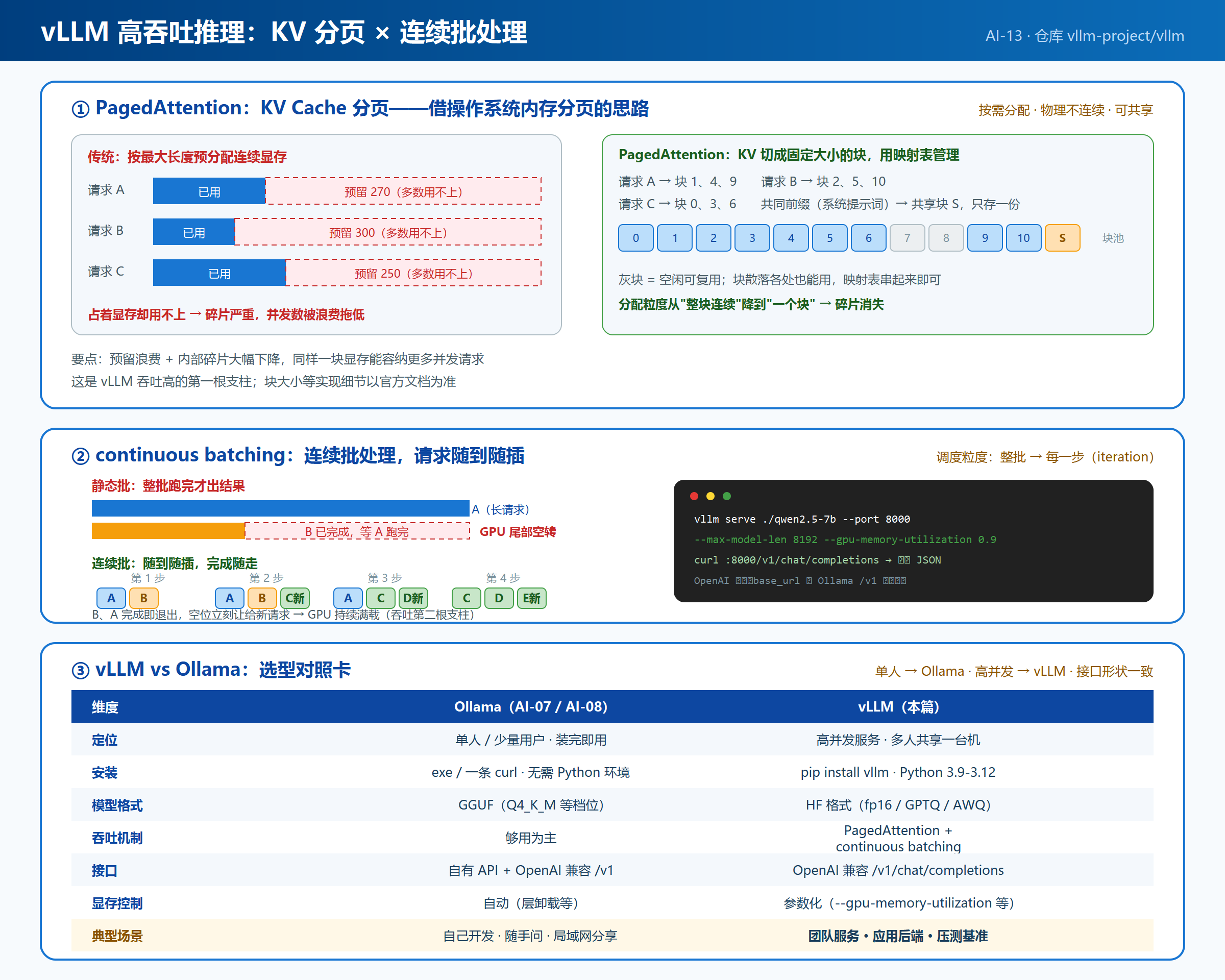
Task: Click the 'vLLM 高吞吐推理' main title
Action: pyautogui.click(x=283, y=32)
